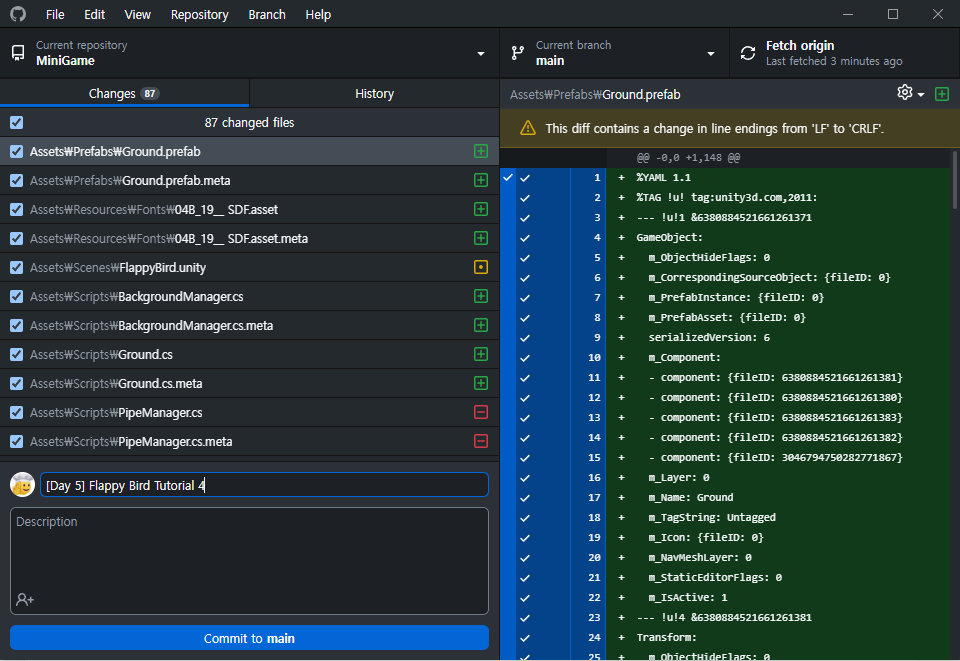Toggle the select-all 87 changed files checkbox

[17, 122]
